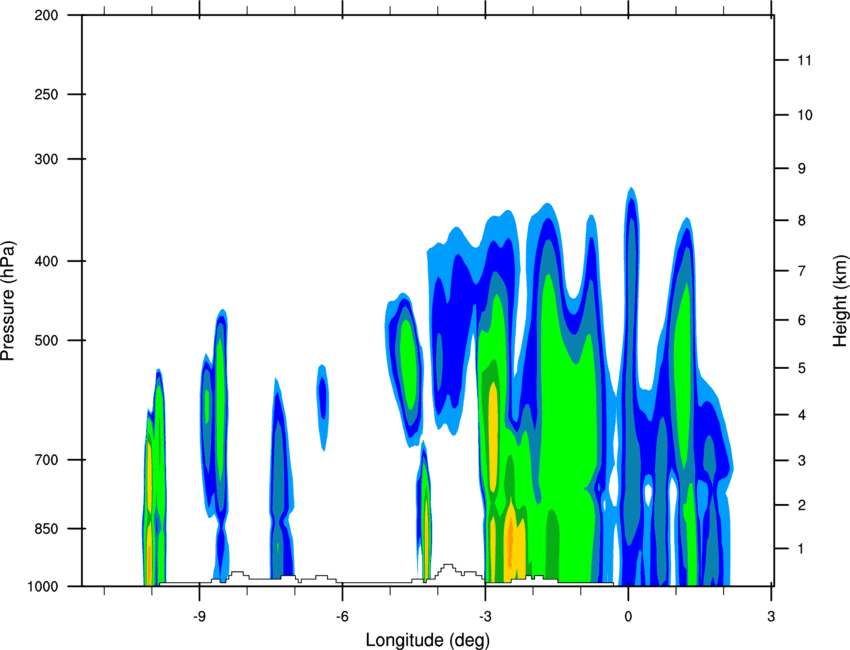The height and width of the screenshot is (650, 850).
Task: Click the 11 km height label
Action: [804, 60]
